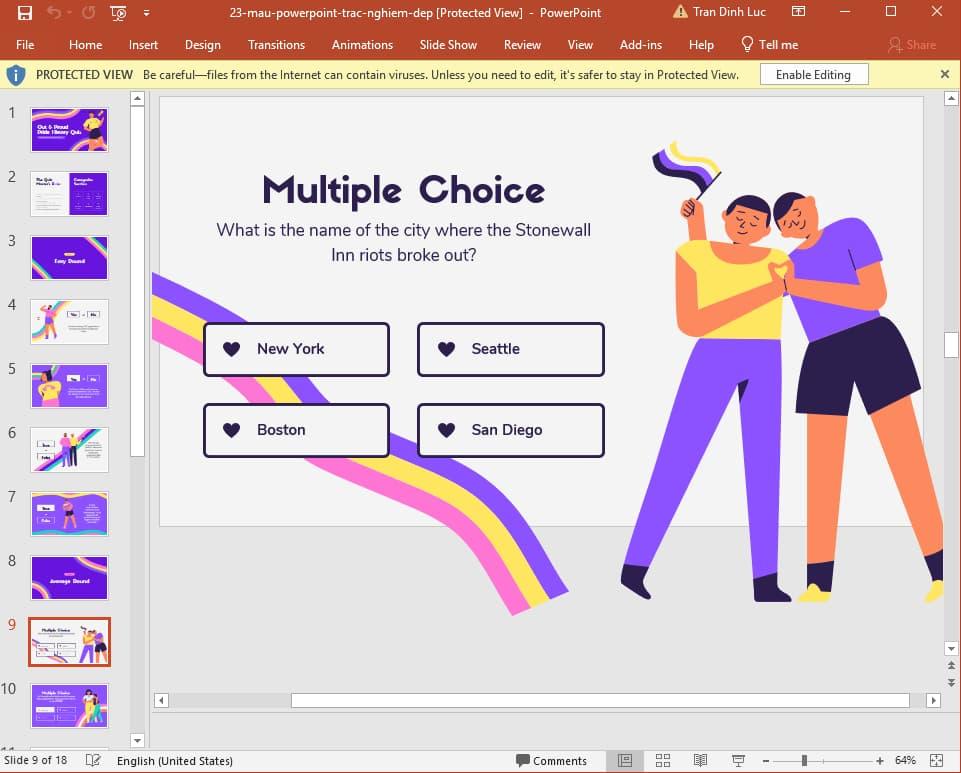The width and height of the screenshot is (961, 773).
Task: Click the Enable Editing button
Action: [815, 74]
